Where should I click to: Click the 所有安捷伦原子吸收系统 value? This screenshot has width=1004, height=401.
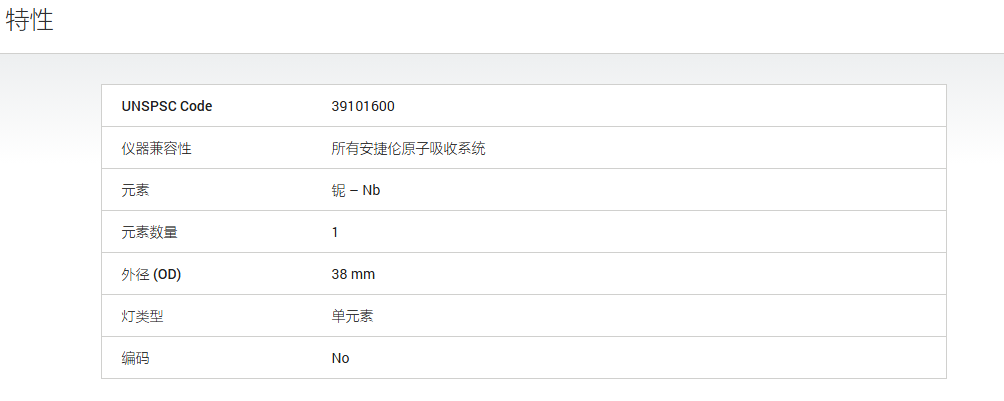pos(409,149)
